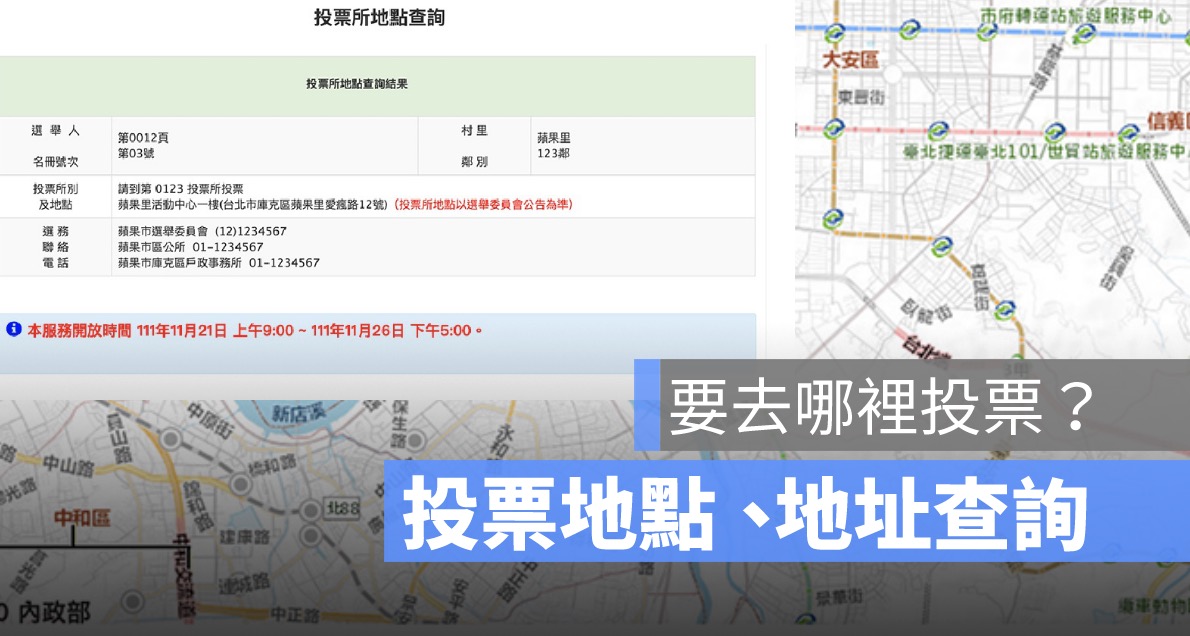The image size is (1190, 636).
Task: Click the 選舉人名冊號次 row label
Action: [x=55, y=146]
